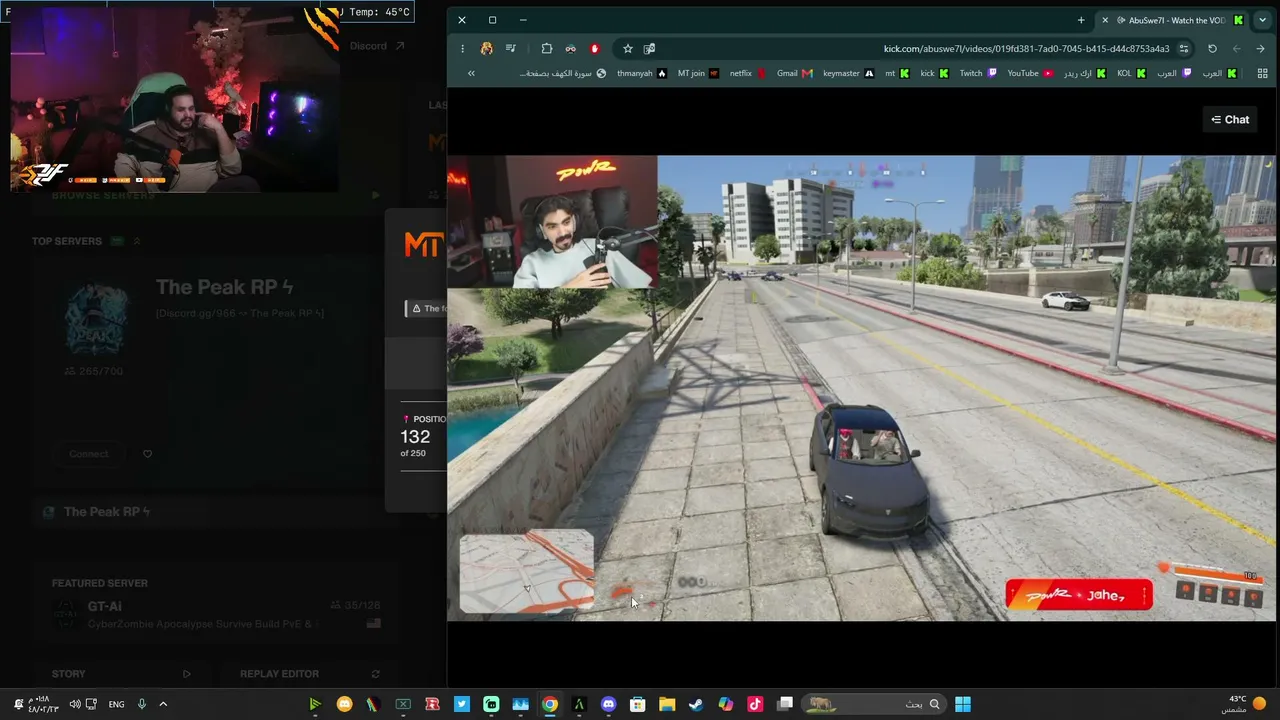Image resolution: width=1280 pixels, height=720 pixels.
Task: Open the taskbar clock and date
Action: coord(42,704)
